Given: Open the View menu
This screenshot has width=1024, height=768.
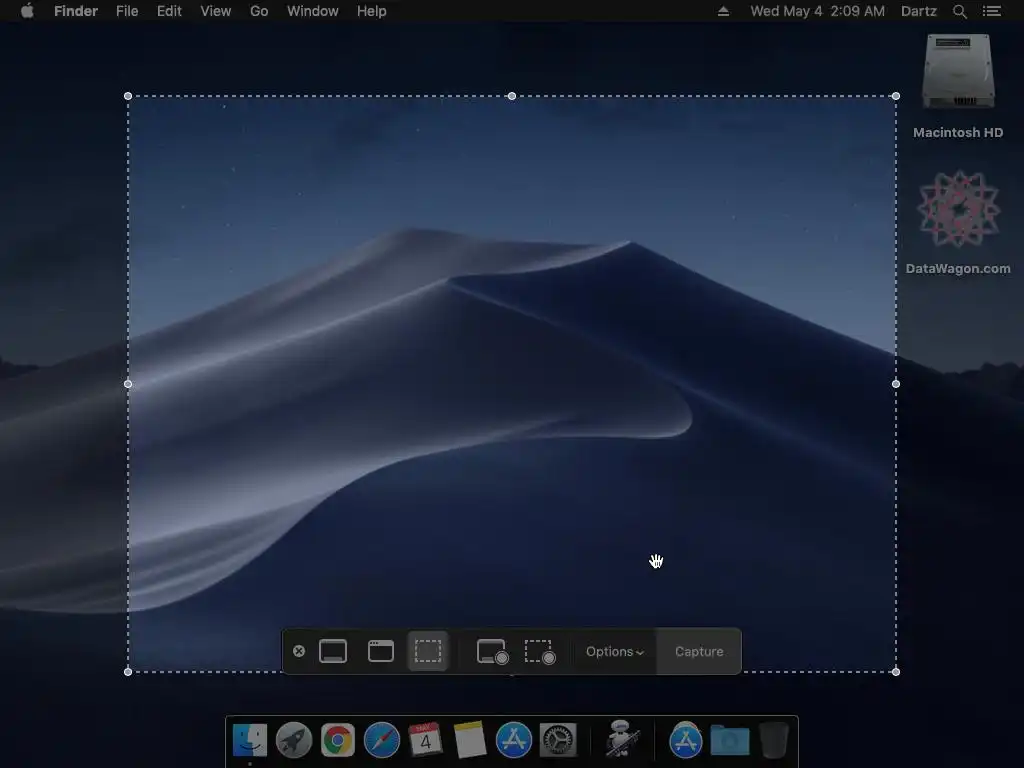Looking at the screenshot, I should point(216,11).
